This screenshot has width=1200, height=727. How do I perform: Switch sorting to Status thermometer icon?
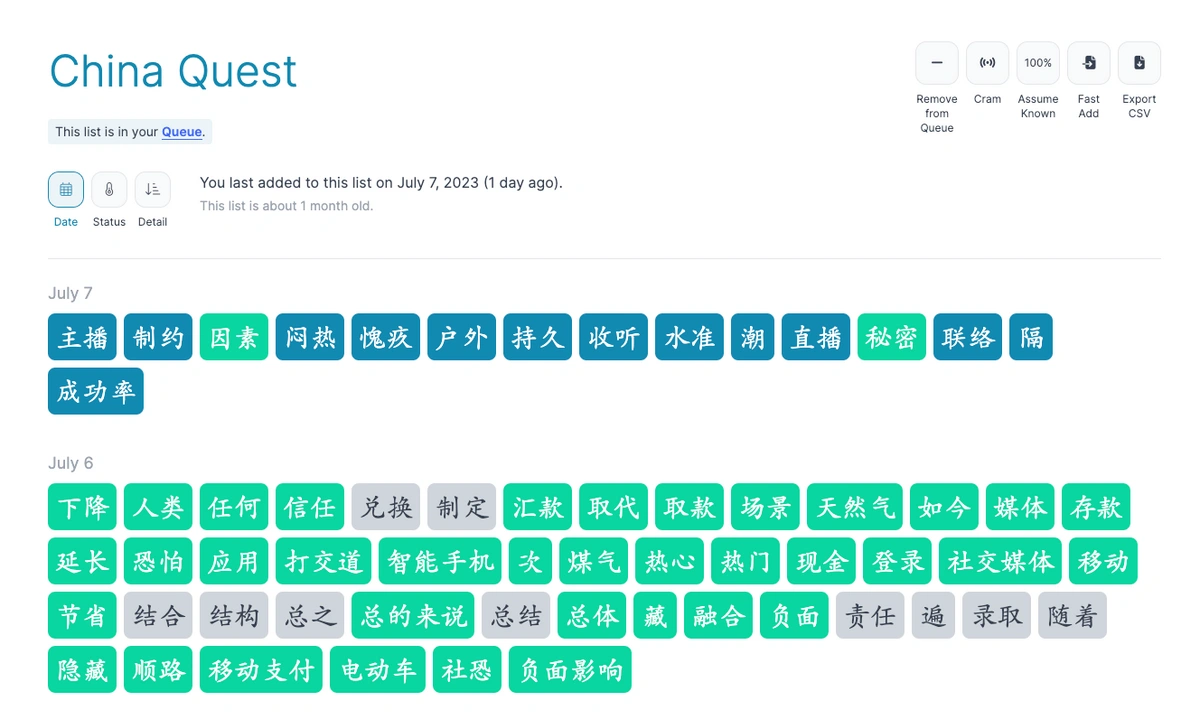[x=109, y=189]
